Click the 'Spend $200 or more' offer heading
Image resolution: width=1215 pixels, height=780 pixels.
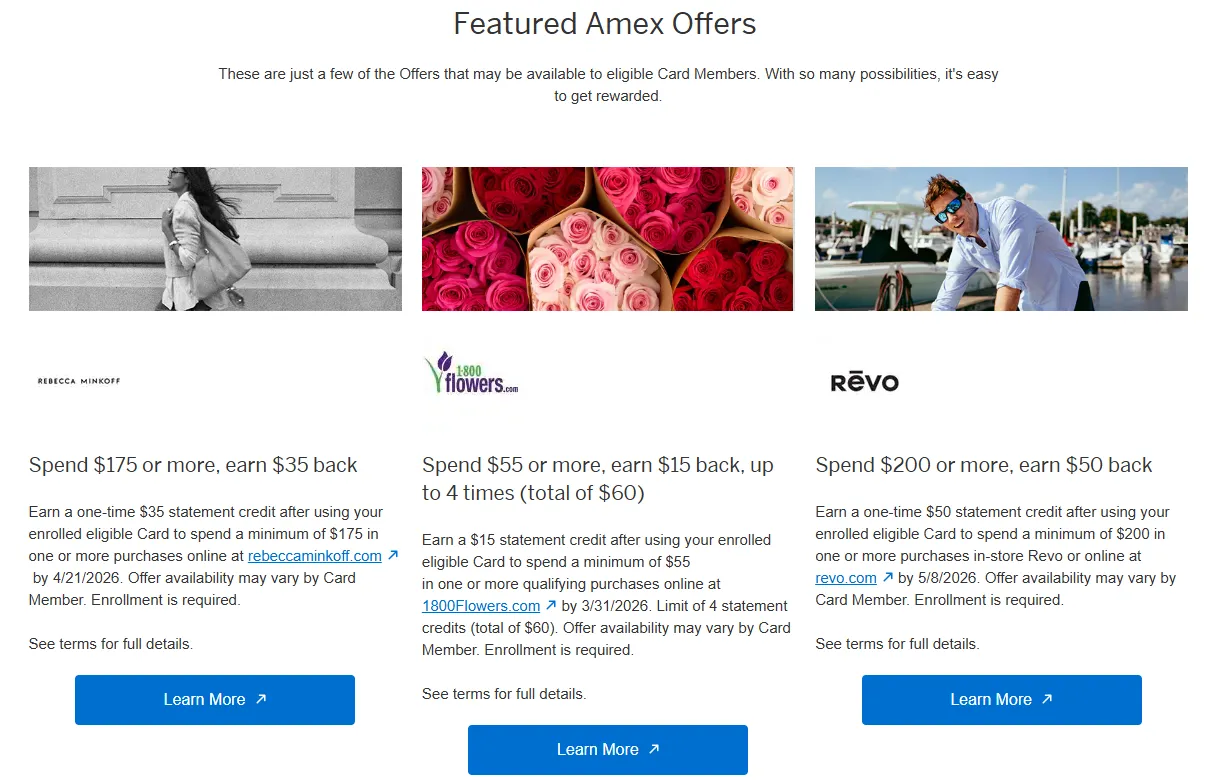coord(983,465)
